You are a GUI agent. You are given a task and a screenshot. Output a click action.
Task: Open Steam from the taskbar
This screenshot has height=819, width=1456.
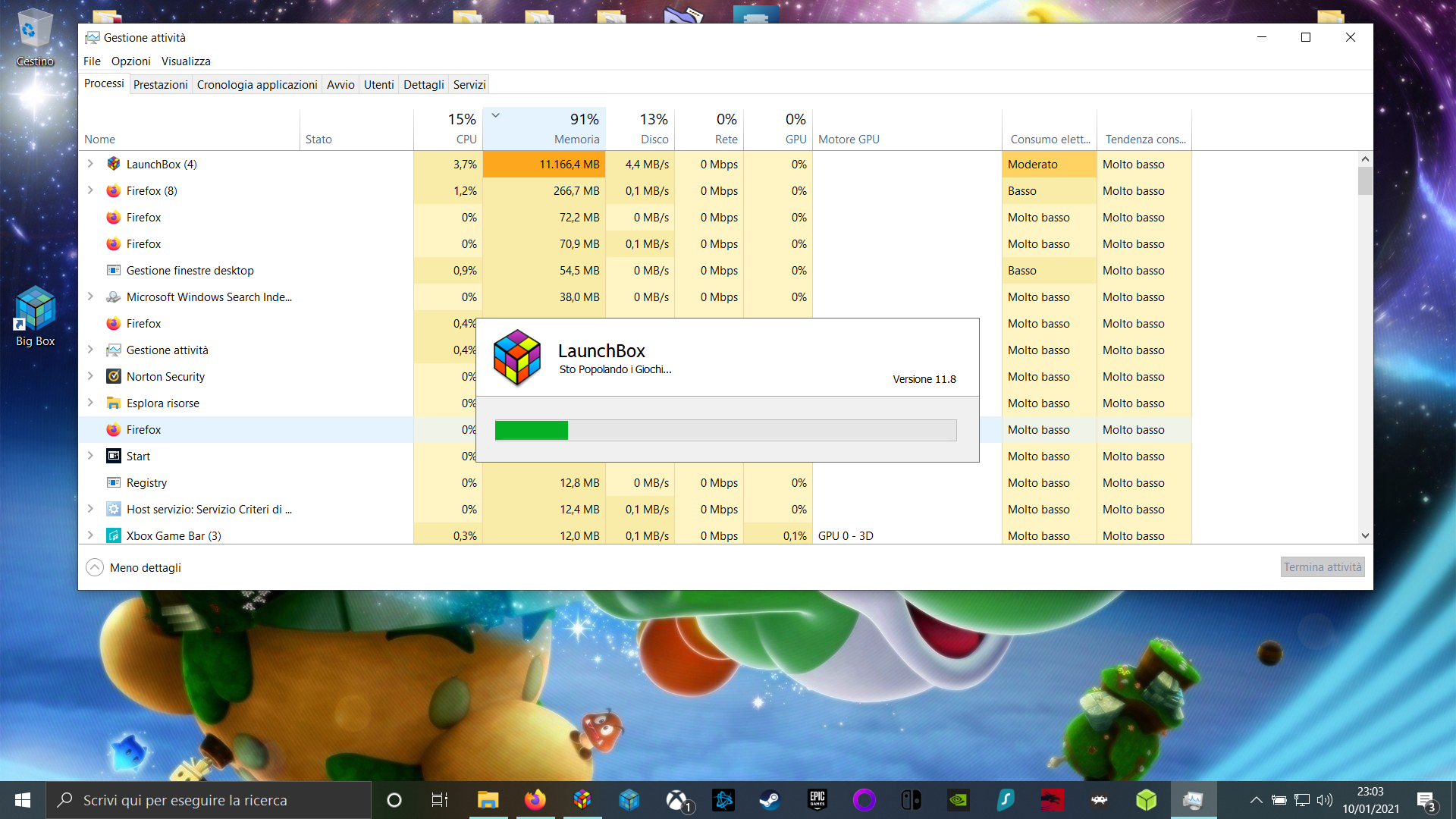[x=770, y=800]
